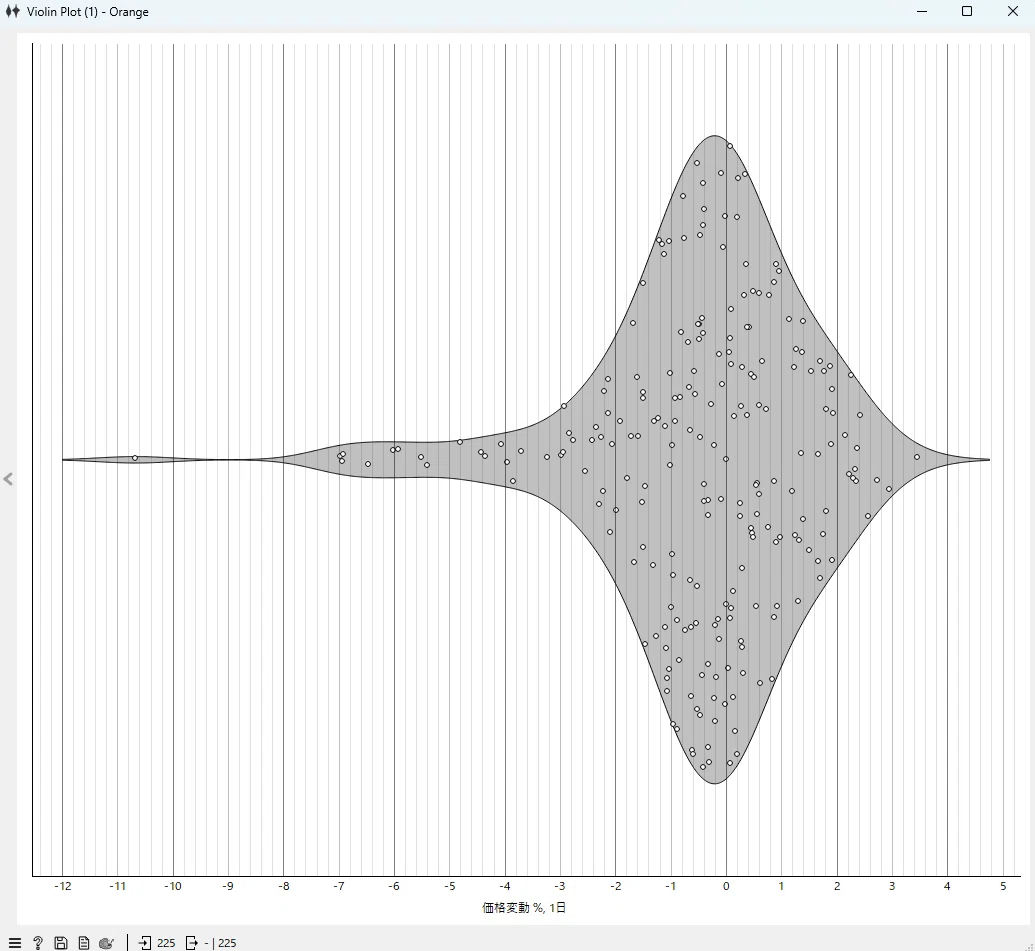This screenshot has width=1035, height=951.
Task: Click the output data summary icon
Action: 191,943
